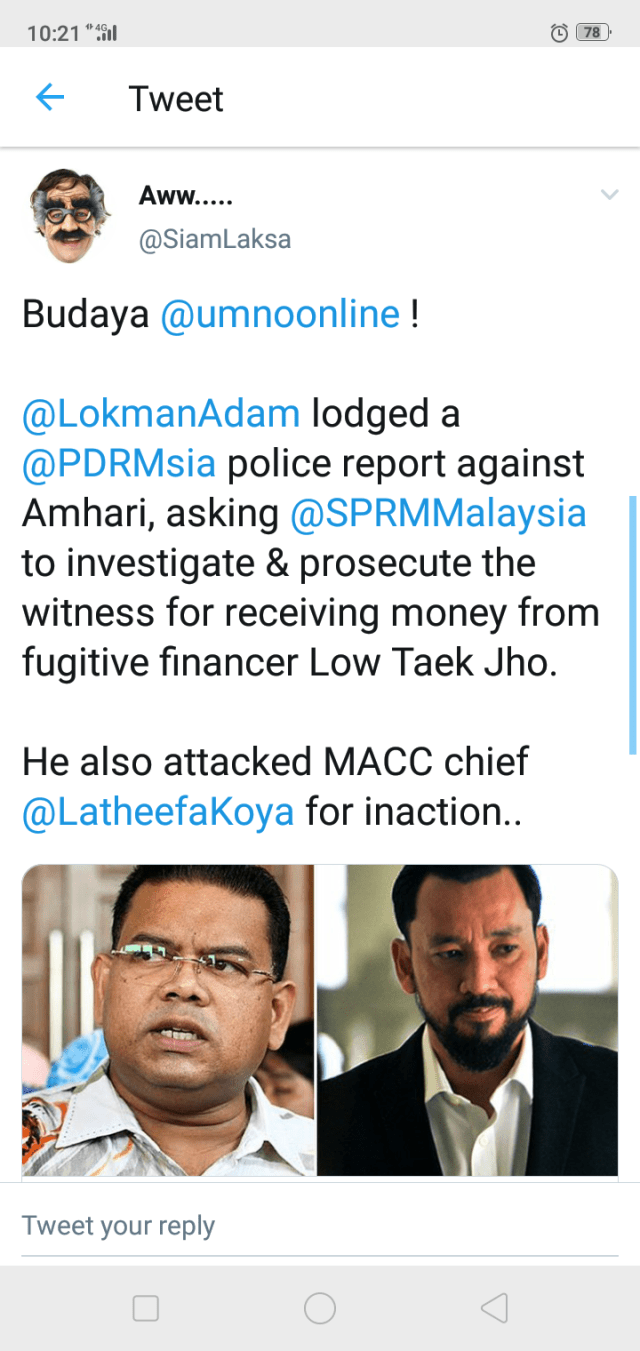
Task: Type in the Tweet your reply field
Action: [320, 1226]
